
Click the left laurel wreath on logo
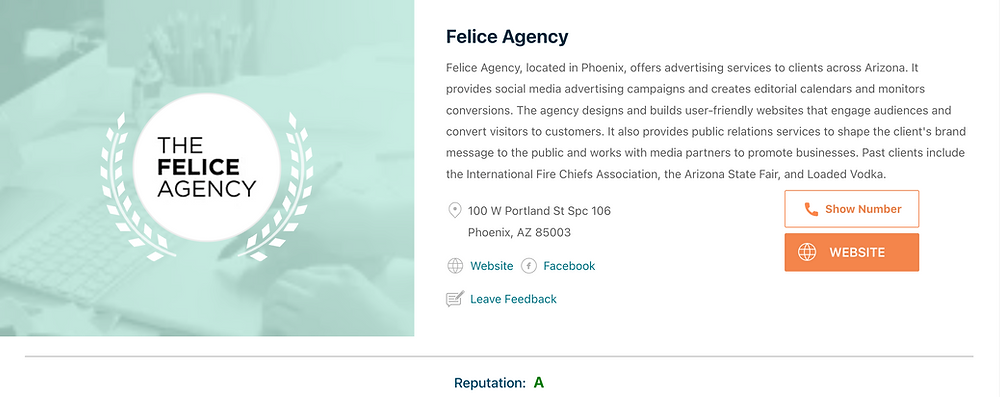click(x=135, y=186)
